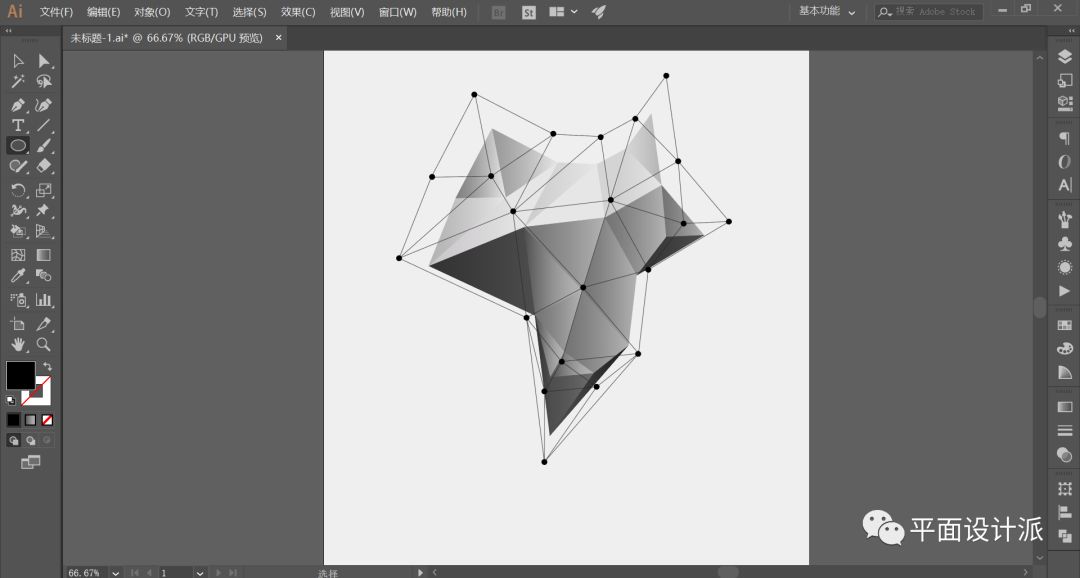
Task: Open the 效果(C) menu
Action: [x=298, y=12]
